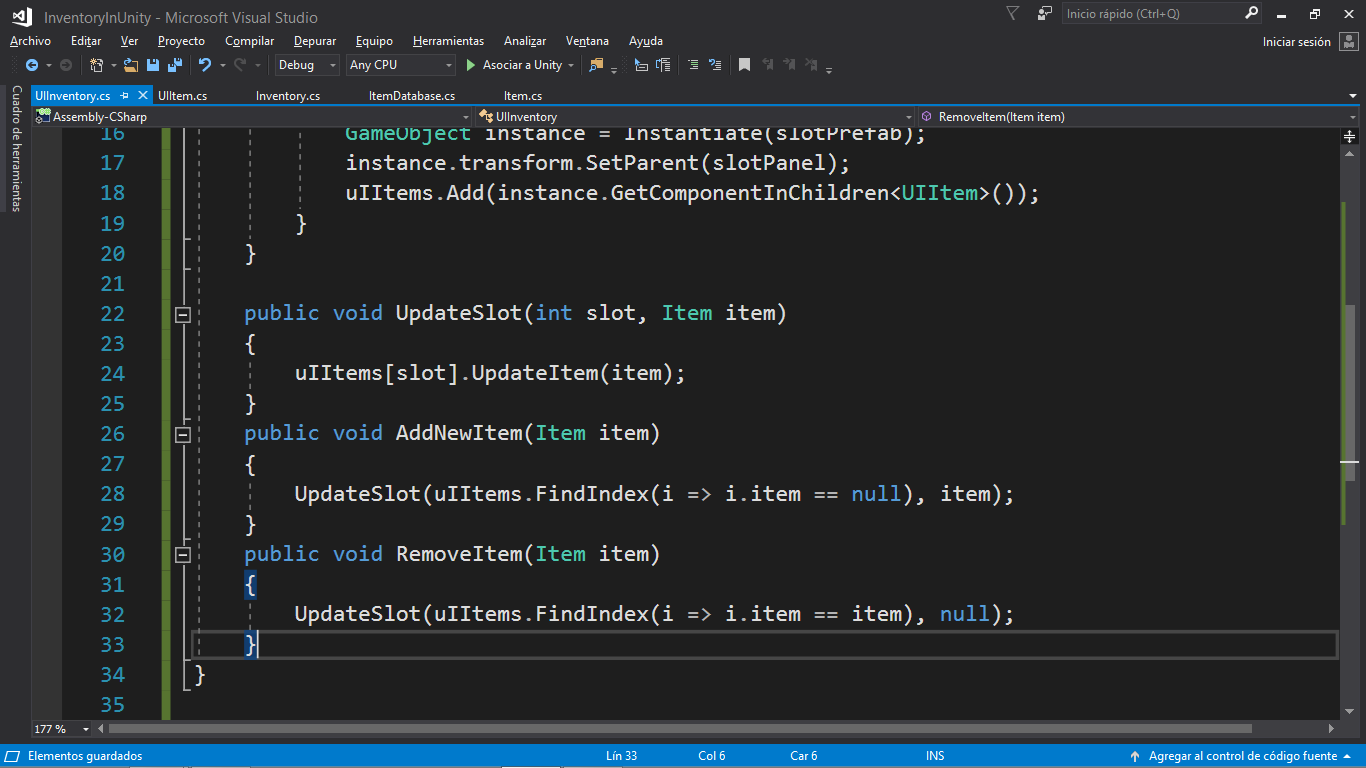Viewport: 1366px width, 768px height.
Task: Click line number 28 in the margin
Action: [x=113, y=494]
